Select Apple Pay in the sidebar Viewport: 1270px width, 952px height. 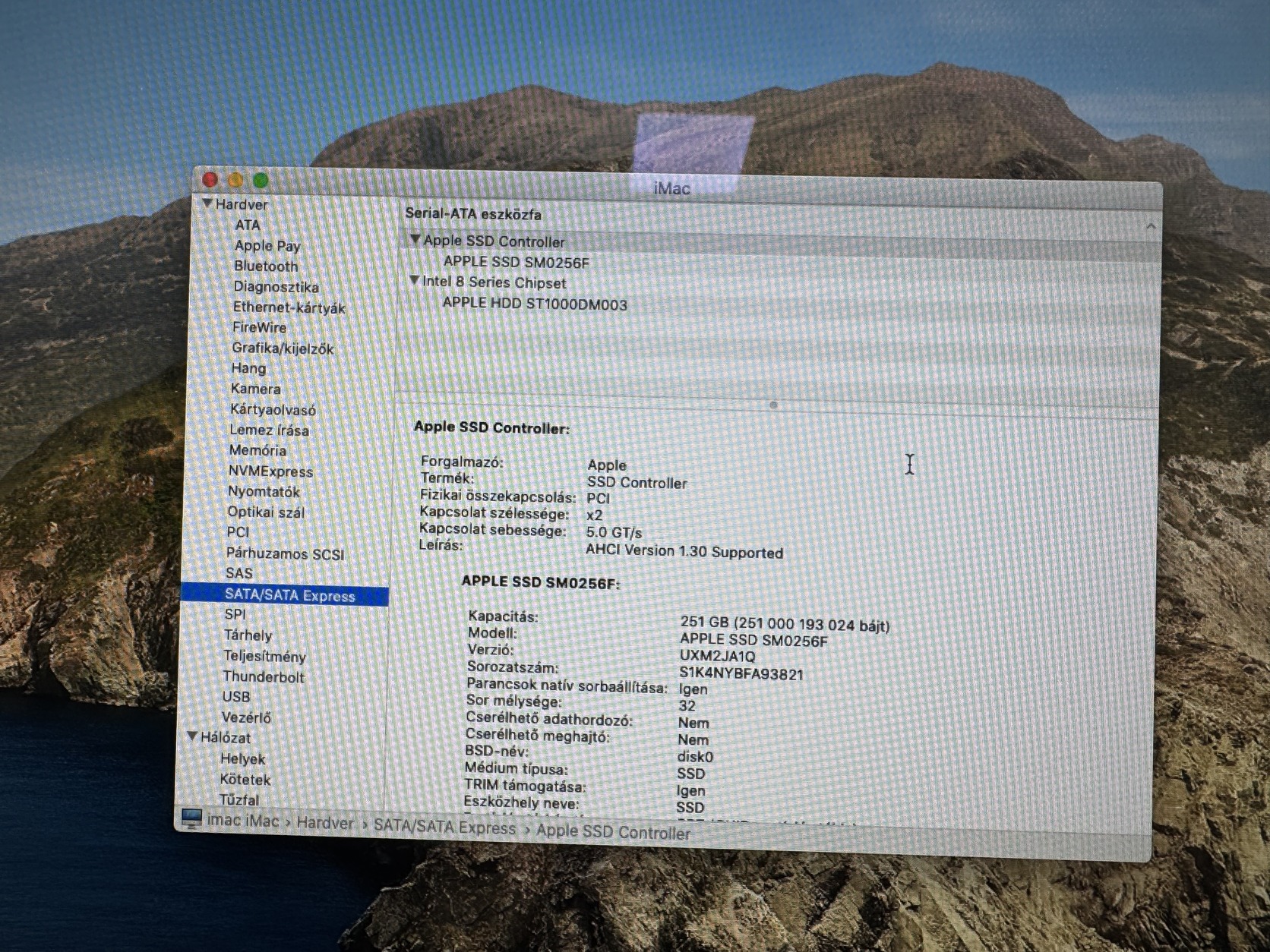click(x=267, y=246)
